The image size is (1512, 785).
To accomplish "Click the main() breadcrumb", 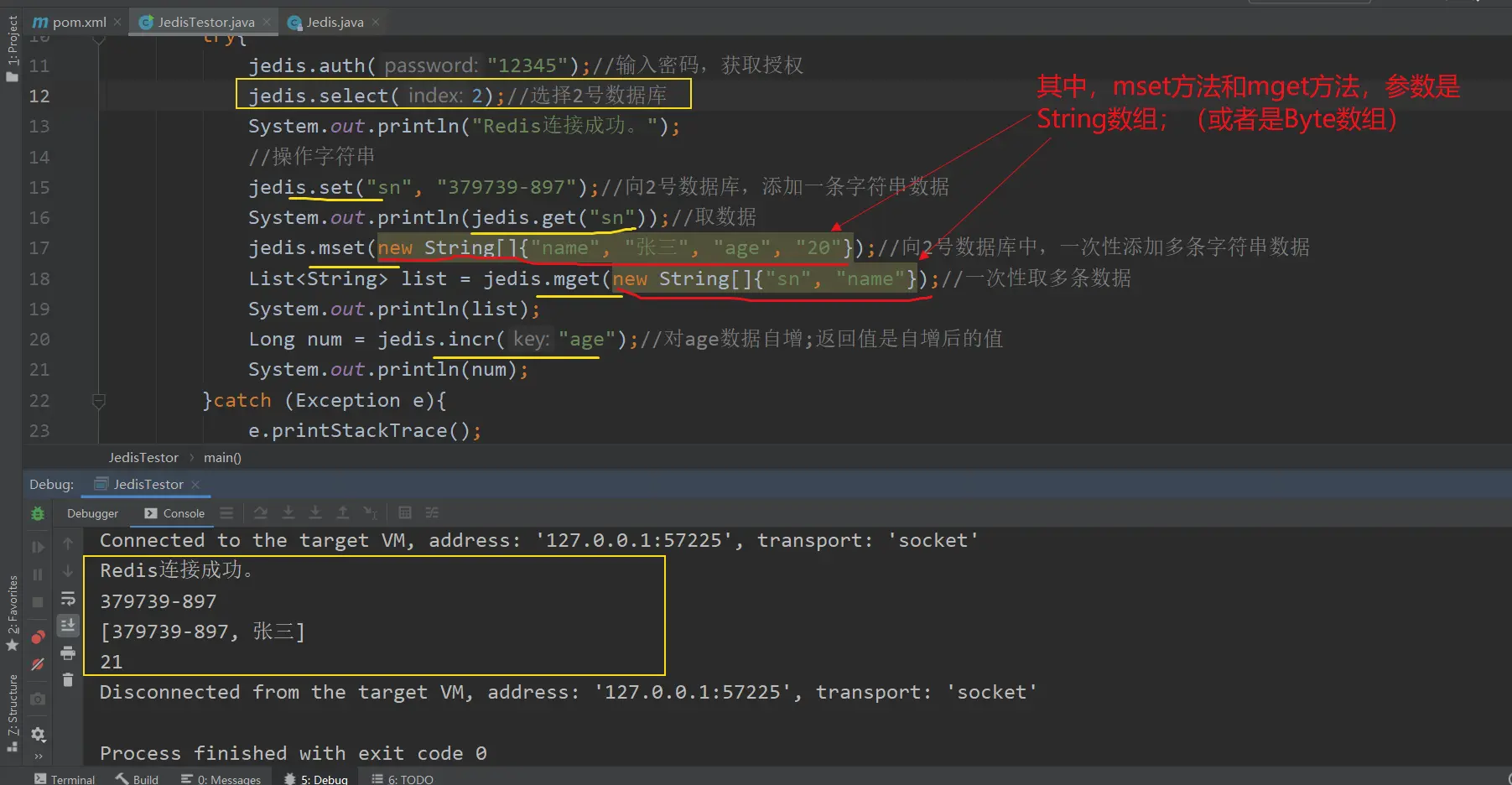I will [x=222, y=457].
